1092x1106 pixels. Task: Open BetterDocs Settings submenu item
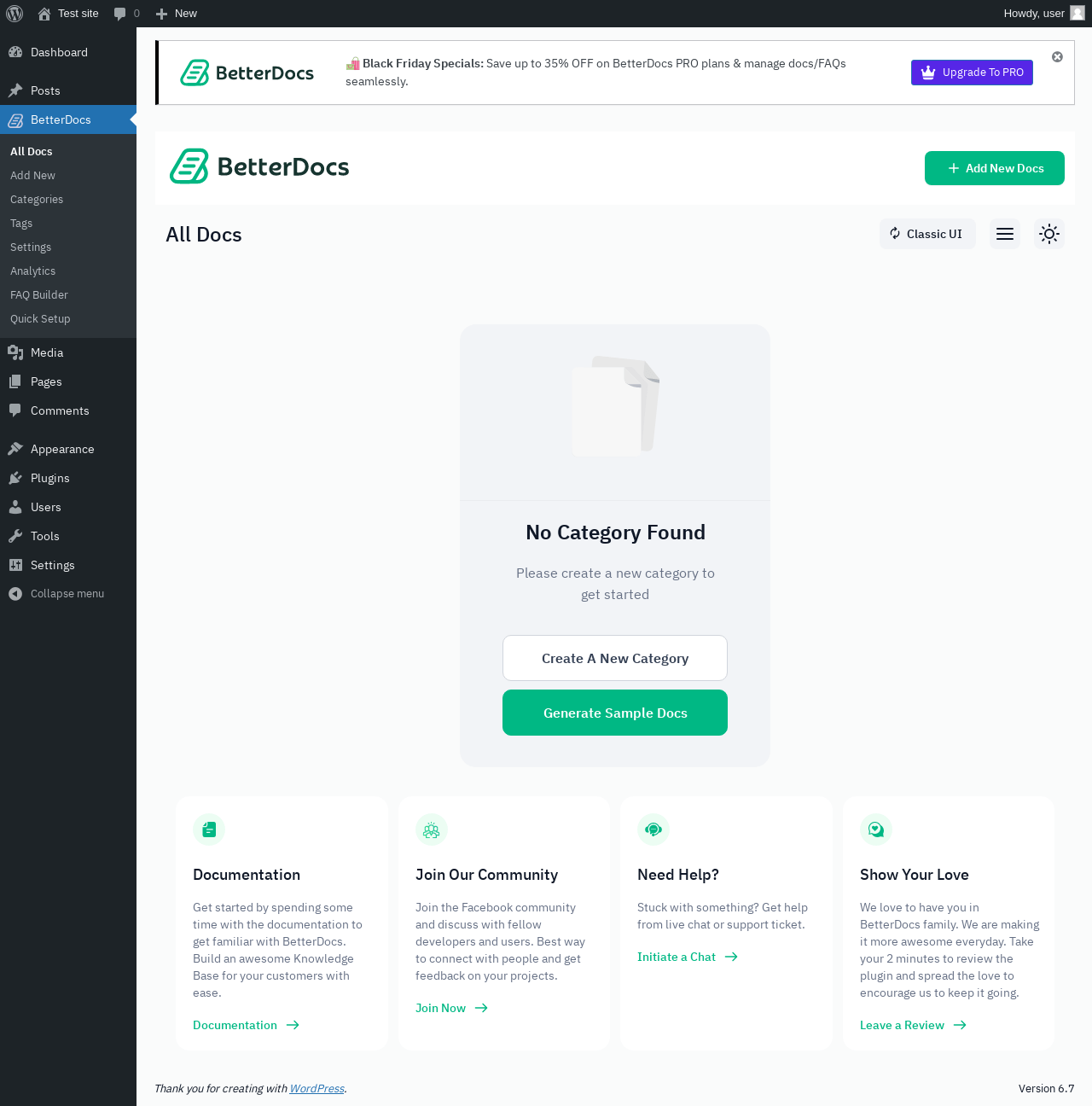(x=31, y=247)
